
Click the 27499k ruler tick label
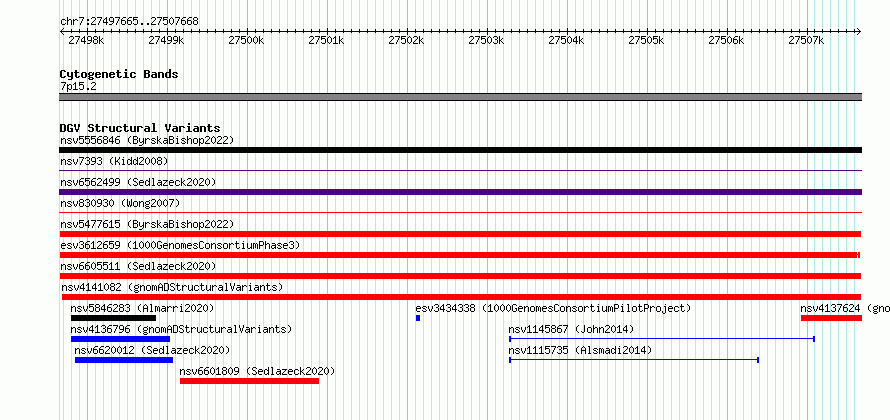click(166, 40)
